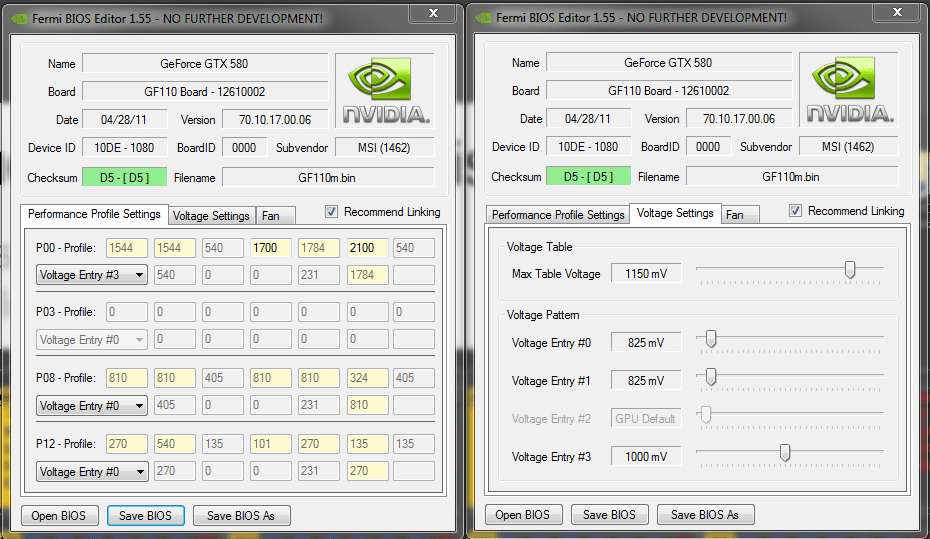Click the Voltage Entry #1 slider thumb
The width and height of the screenshot is (930, 539).
(x=711, y=376)
